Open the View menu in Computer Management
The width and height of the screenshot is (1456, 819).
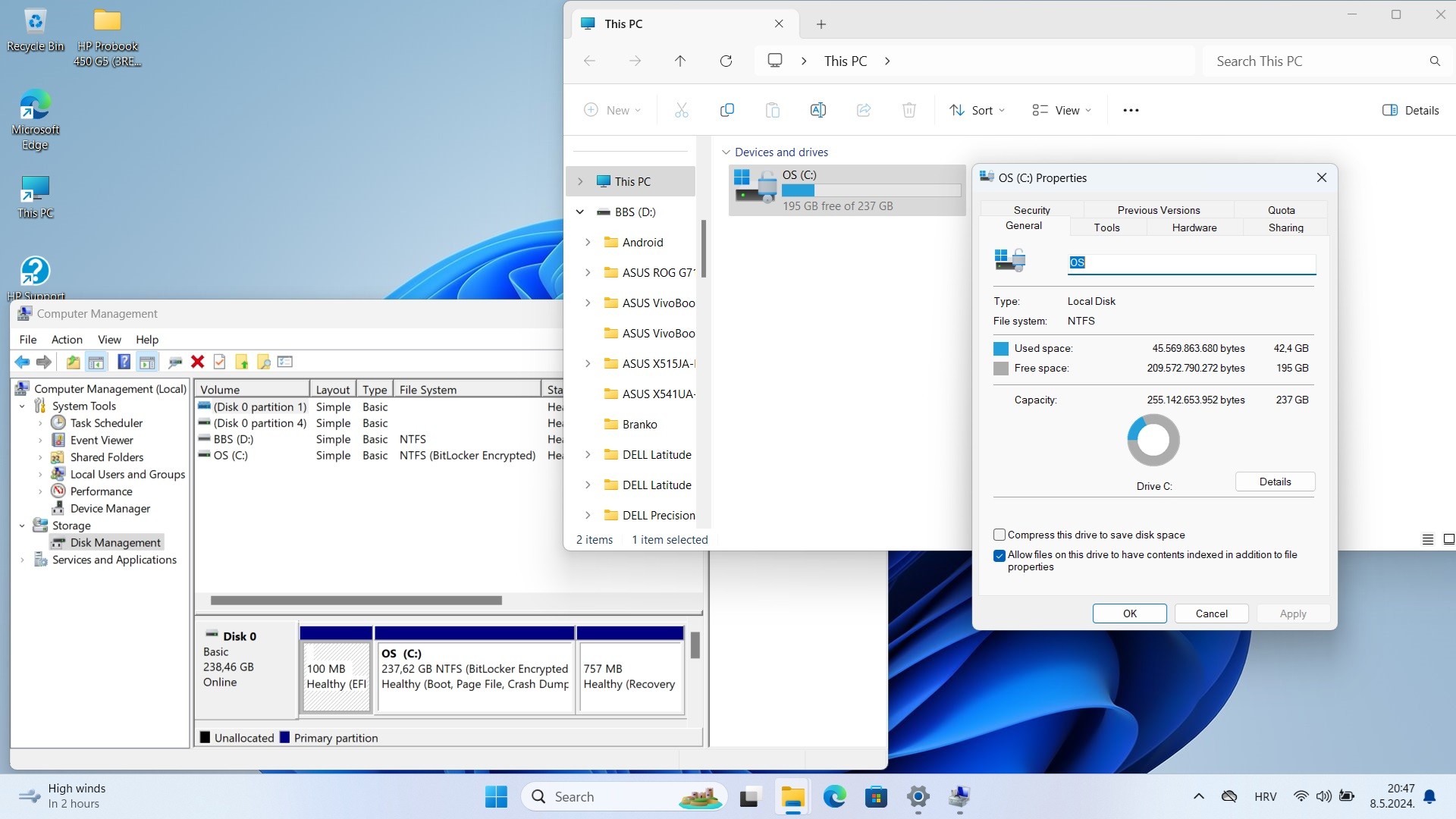(109, 339)
